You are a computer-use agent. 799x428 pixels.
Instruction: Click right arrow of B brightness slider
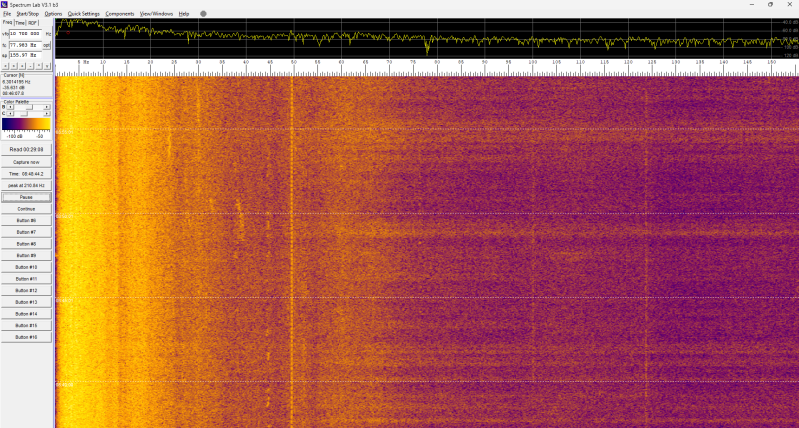click(x=46, y=107)
